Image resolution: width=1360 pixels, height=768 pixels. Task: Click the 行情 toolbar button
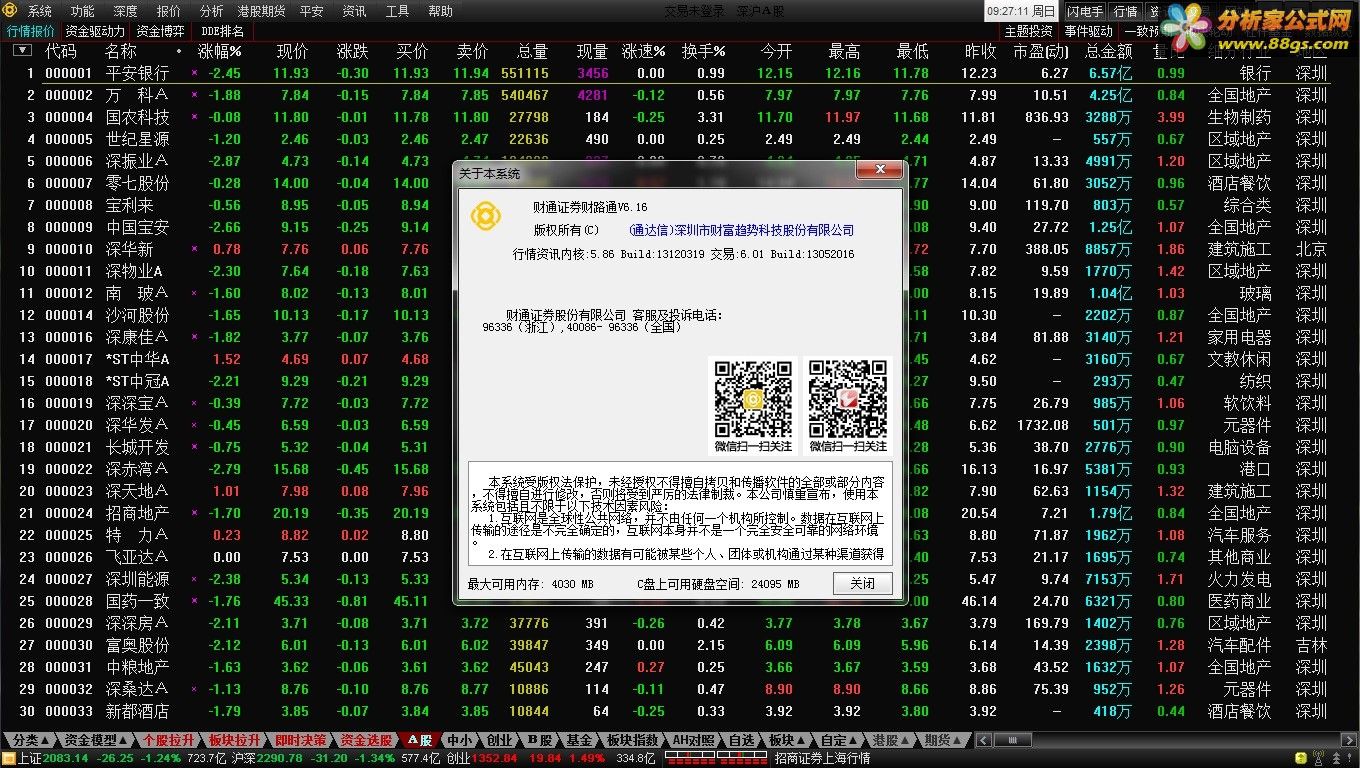1126,11
